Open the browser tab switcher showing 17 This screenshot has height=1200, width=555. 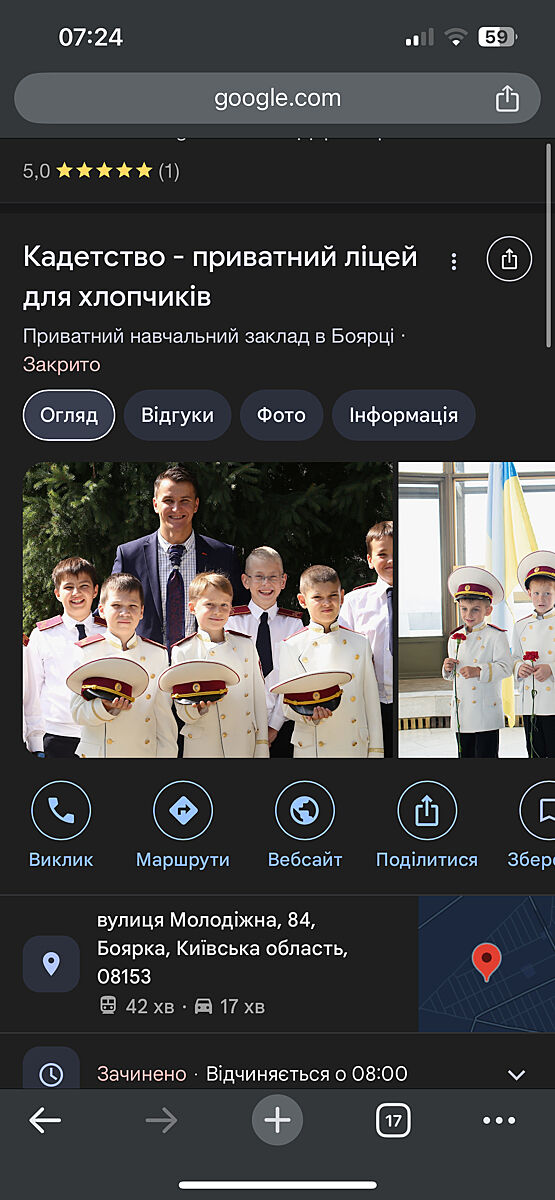[393, 1120]
